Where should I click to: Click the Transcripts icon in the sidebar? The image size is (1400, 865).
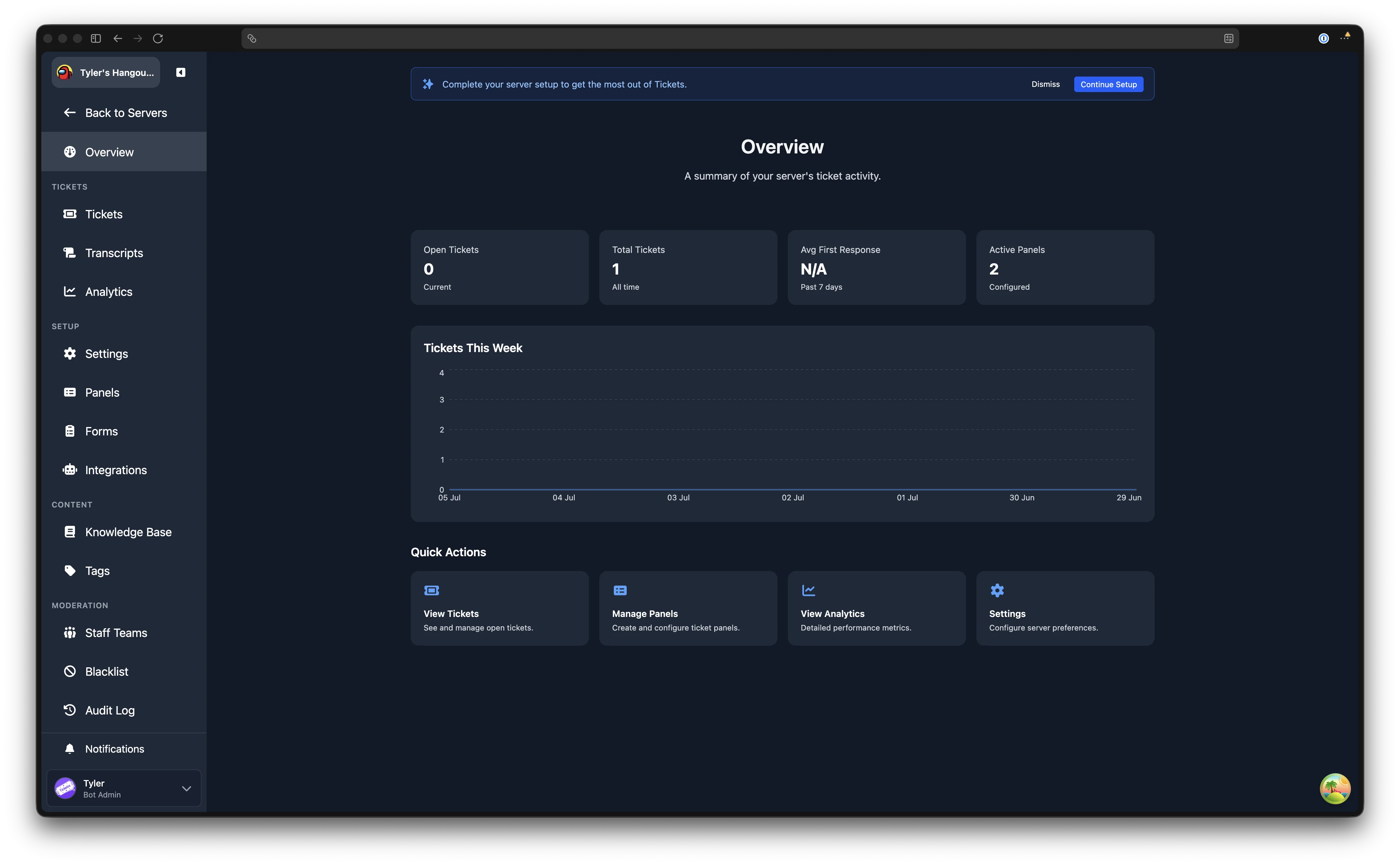tap(70, 252)
